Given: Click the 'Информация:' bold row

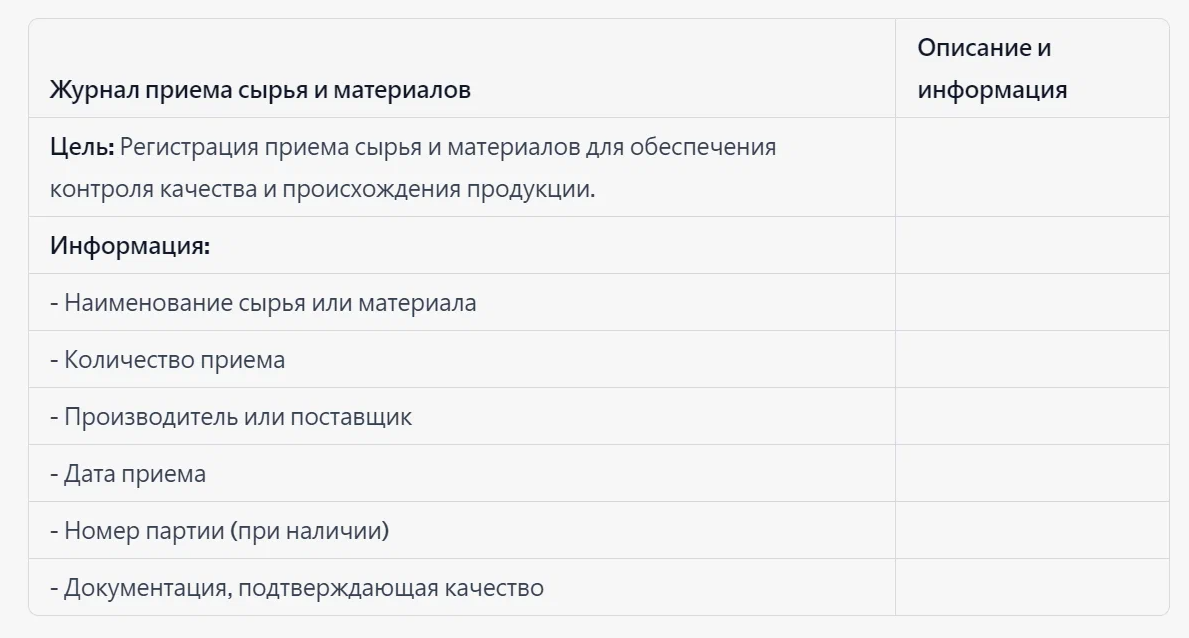Looking at the screenshot, I should pos(130,246).
